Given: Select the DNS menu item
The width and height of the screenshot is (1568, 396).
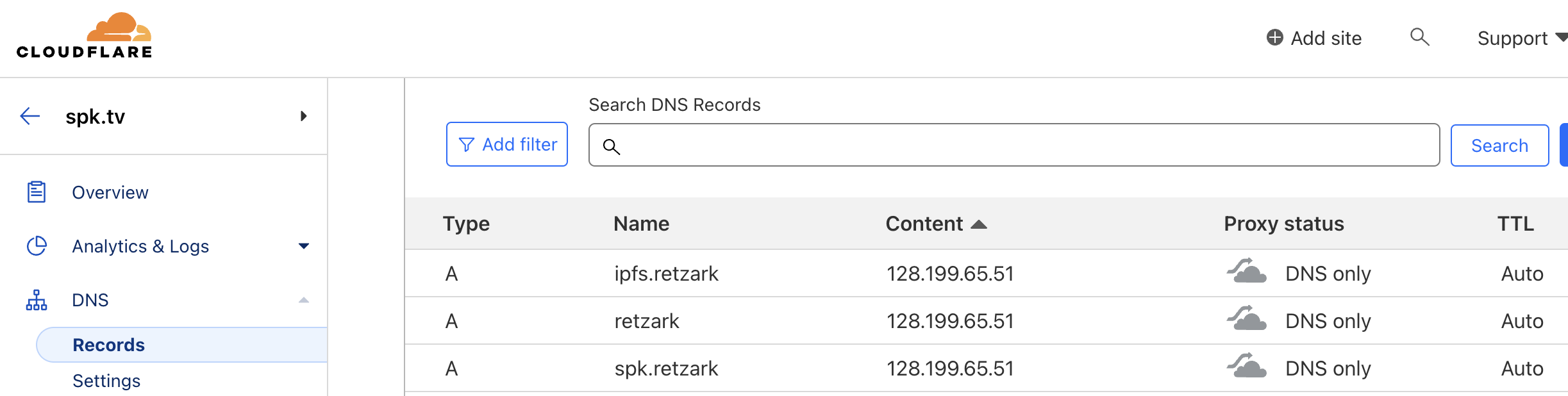Looking at the screenshot, I should [90, 300].
